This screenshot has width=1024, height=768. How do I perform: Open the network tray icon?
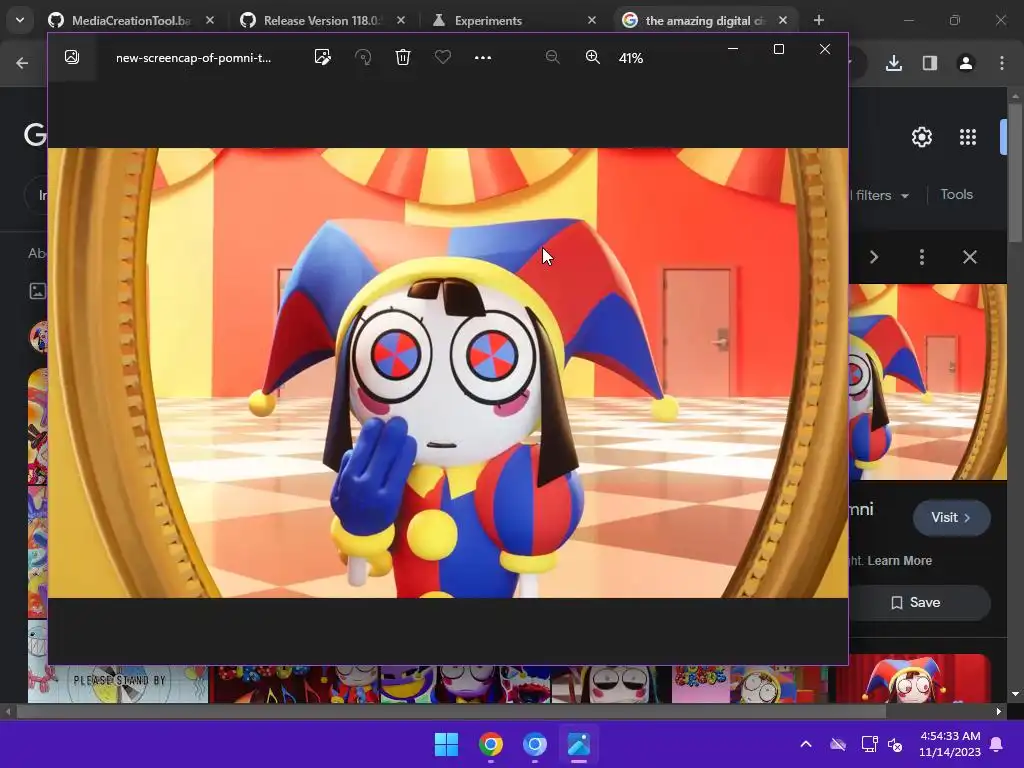pyautogui.click(x=869, y=744)
